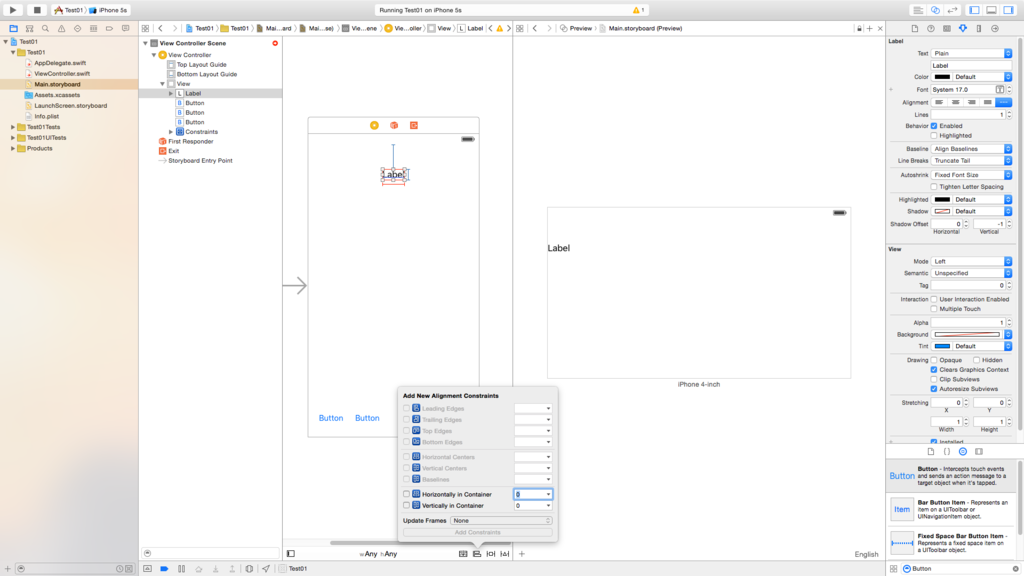This screenshot has height=576, width=1024.
Task: Open the File inspector
Action: pos(914,28)
